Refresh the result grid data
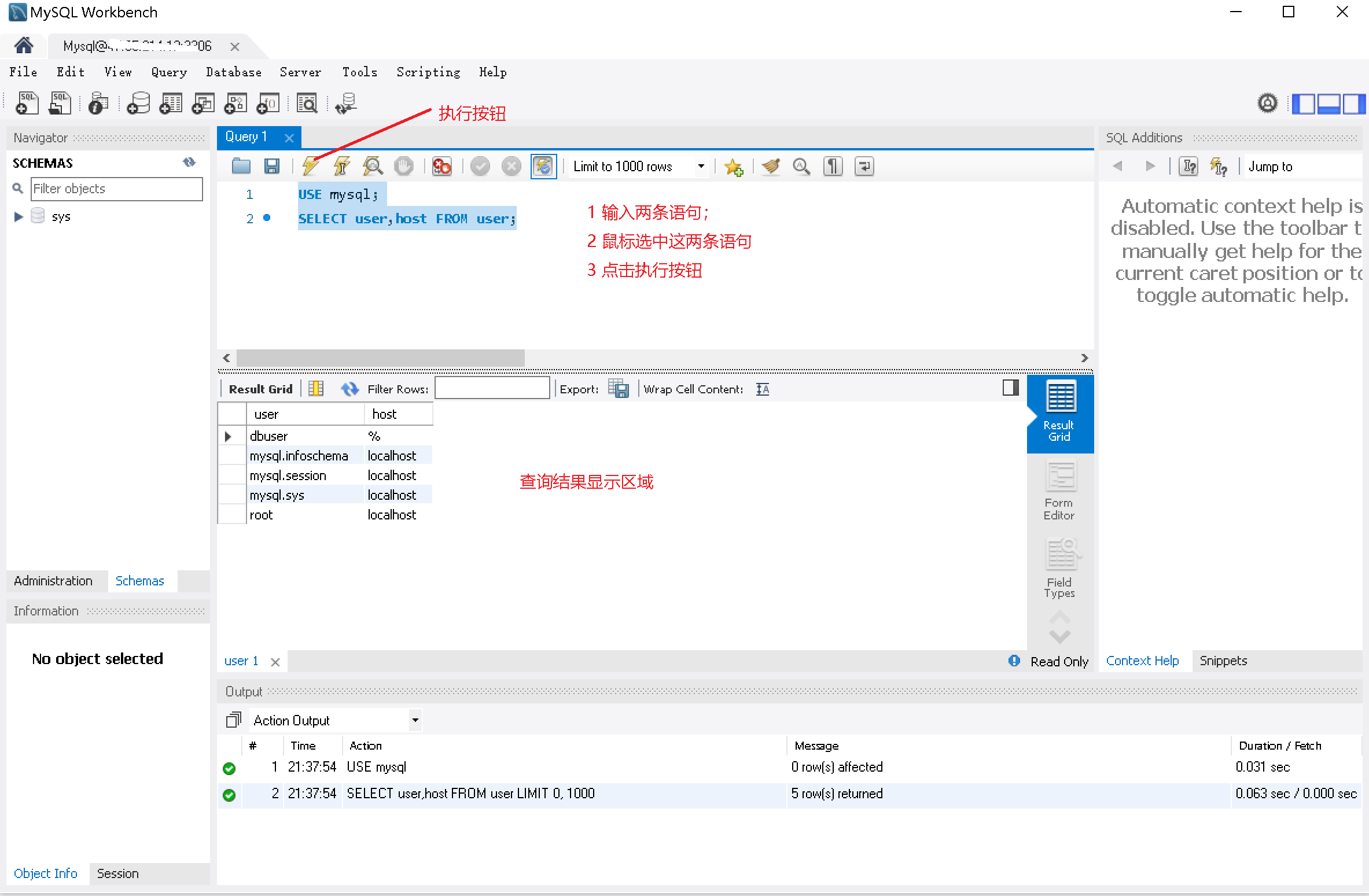Screen dimensions: 1369x896 [349, 389]
